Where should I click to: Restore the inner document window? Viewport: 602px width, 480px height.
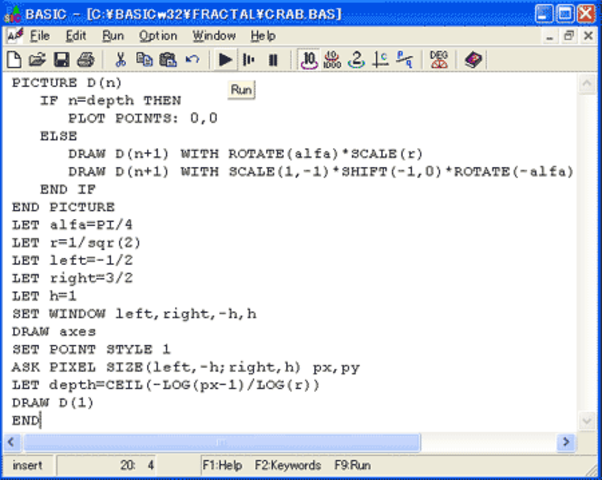pos(569,36)
